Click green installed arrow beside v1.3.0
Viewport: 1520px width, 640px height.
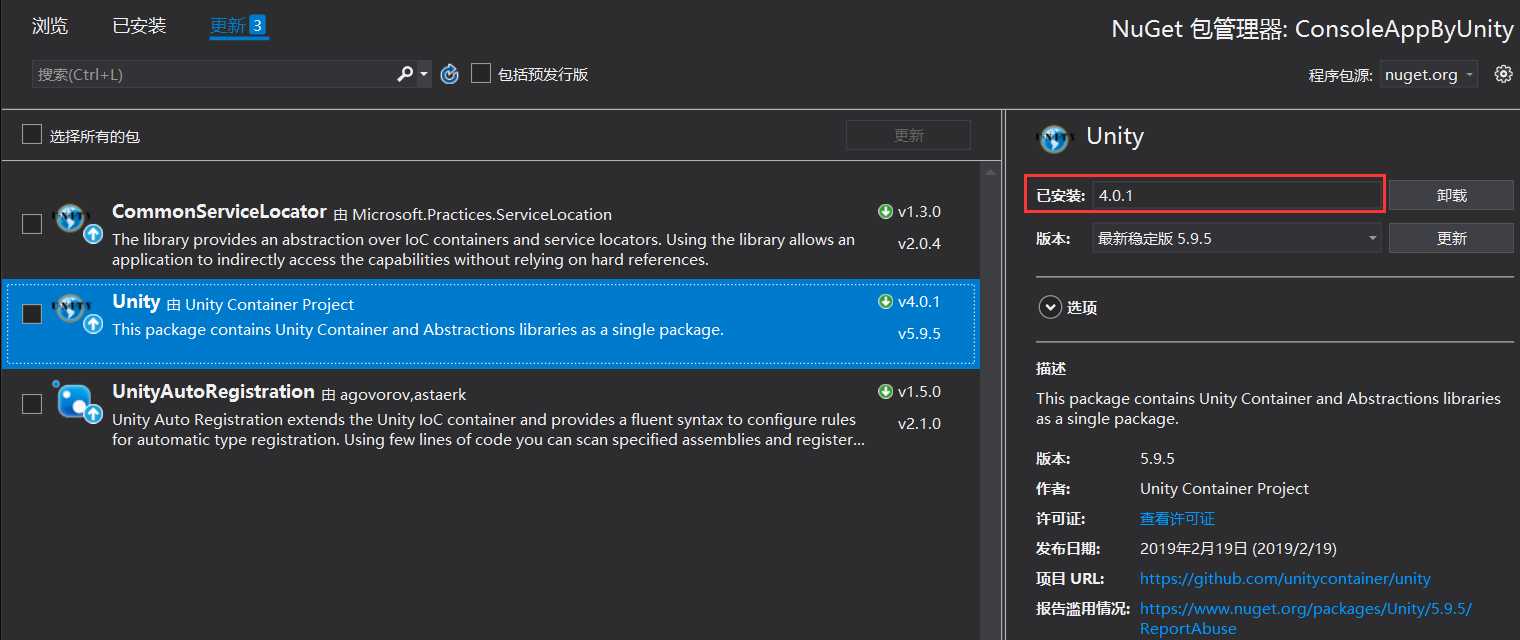coord(885,212)
